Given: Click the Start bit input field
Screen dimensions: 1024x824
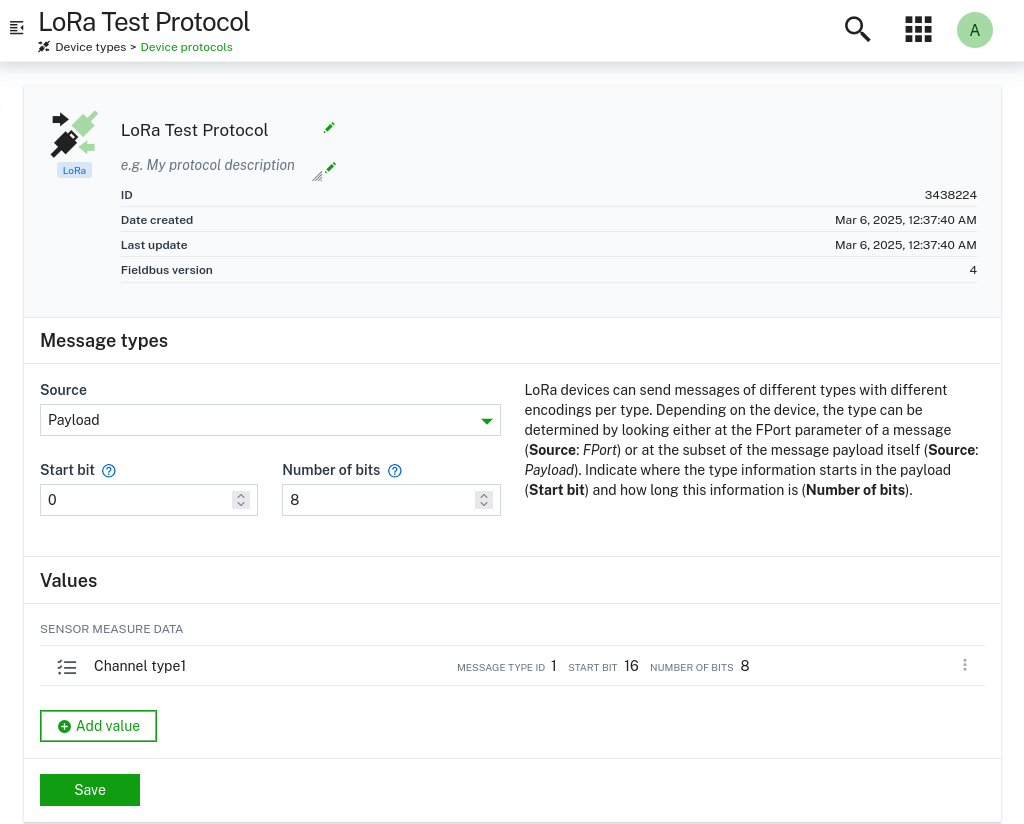Looking at the screenshot, I should point(135,500).
